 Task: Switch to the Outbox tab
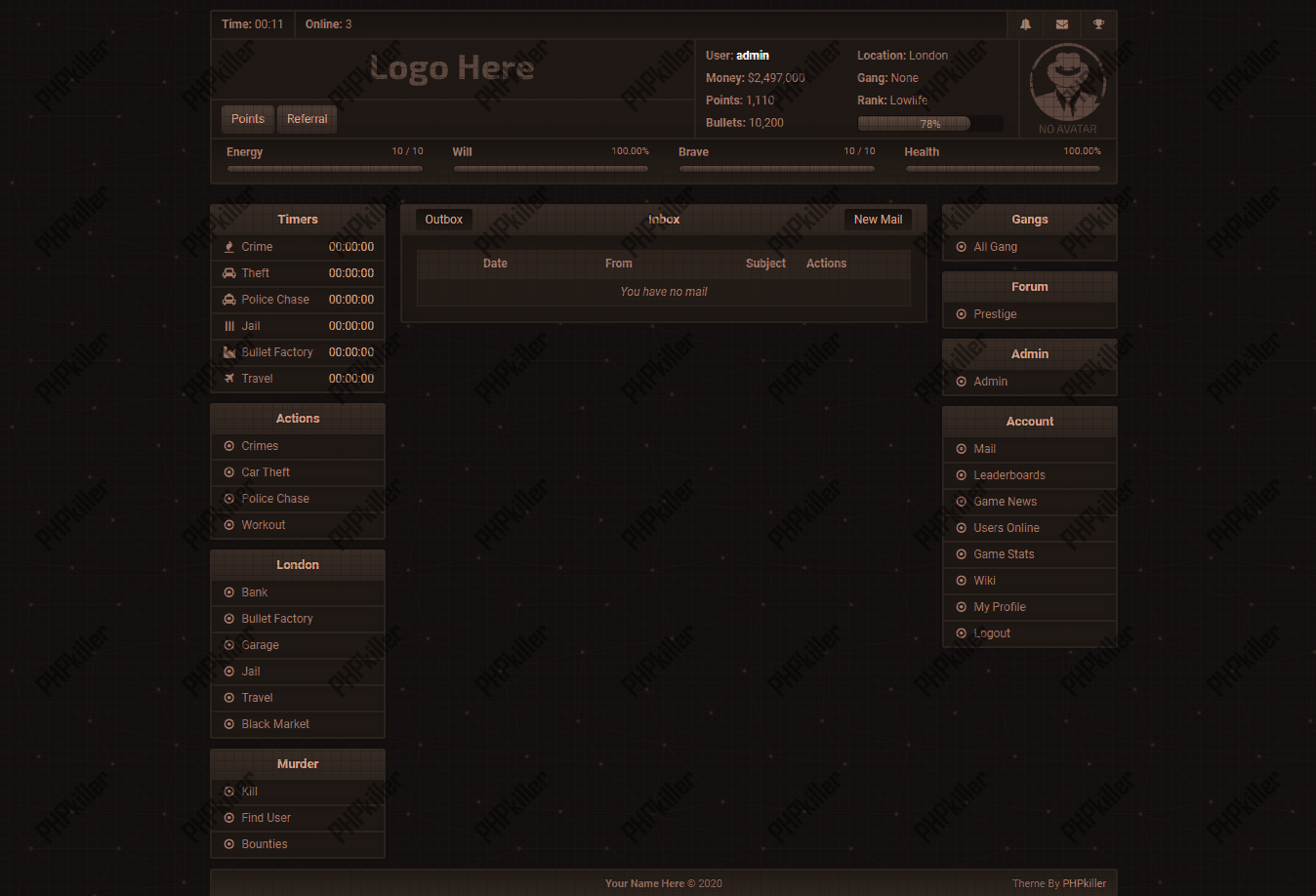[444, 220]
